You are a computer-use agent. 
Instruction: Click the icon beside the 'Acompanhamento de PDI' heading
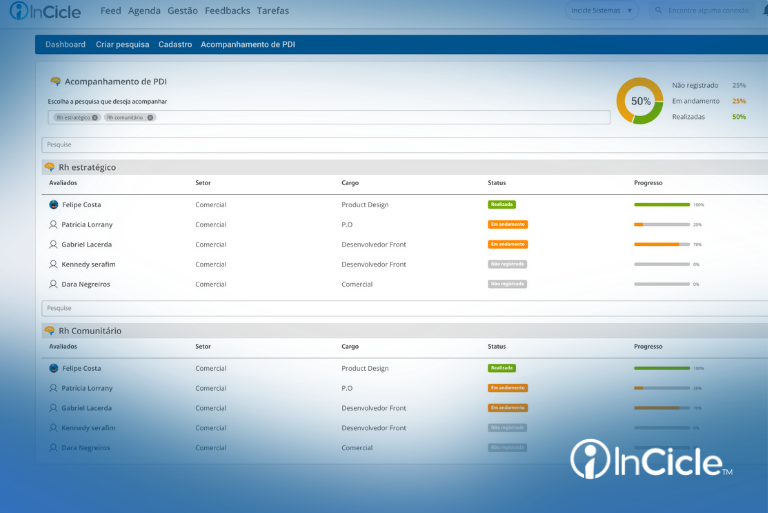pos(56,81)
